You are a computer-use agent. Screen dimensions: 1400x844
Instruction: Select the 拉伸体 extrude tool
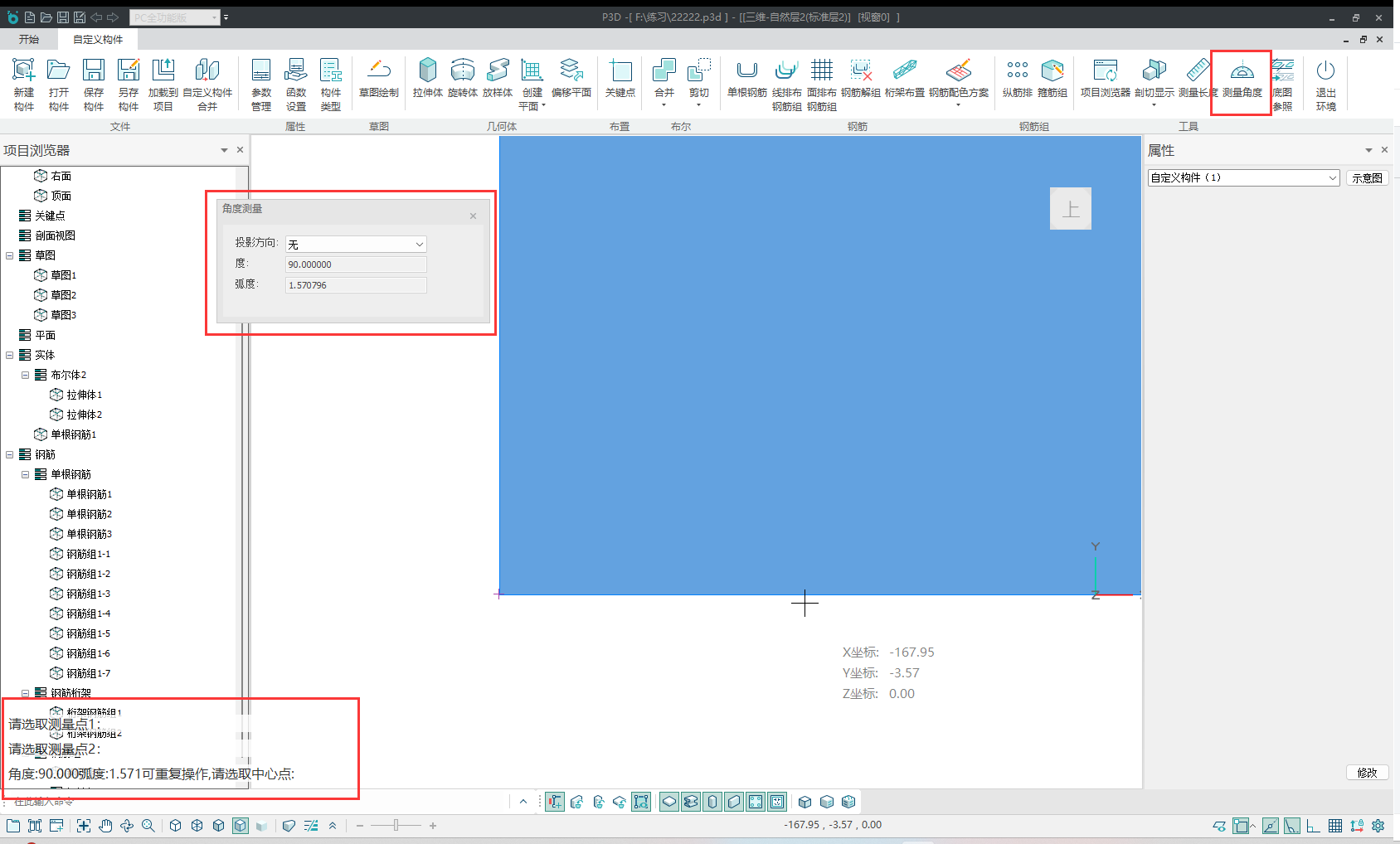click(x=427, y=80)
